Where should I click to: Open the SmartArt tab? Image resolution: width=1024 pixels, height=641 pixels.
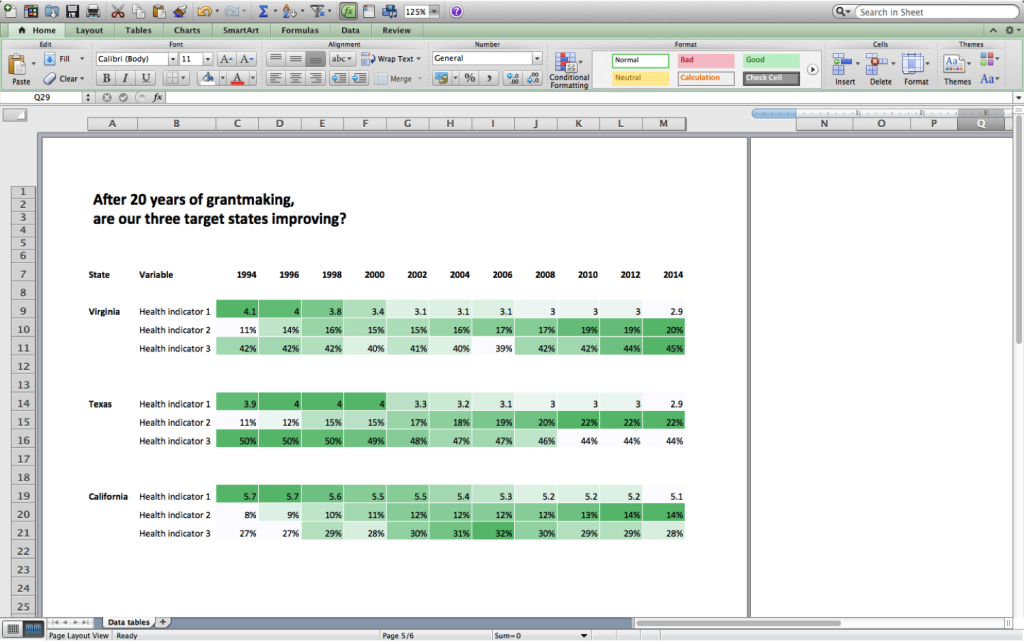240,30
